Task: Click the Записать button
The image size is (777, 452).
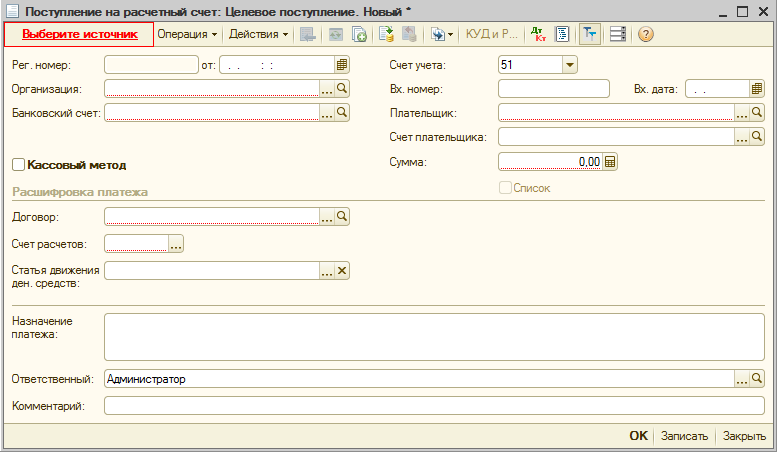Action: click(684, 436)
